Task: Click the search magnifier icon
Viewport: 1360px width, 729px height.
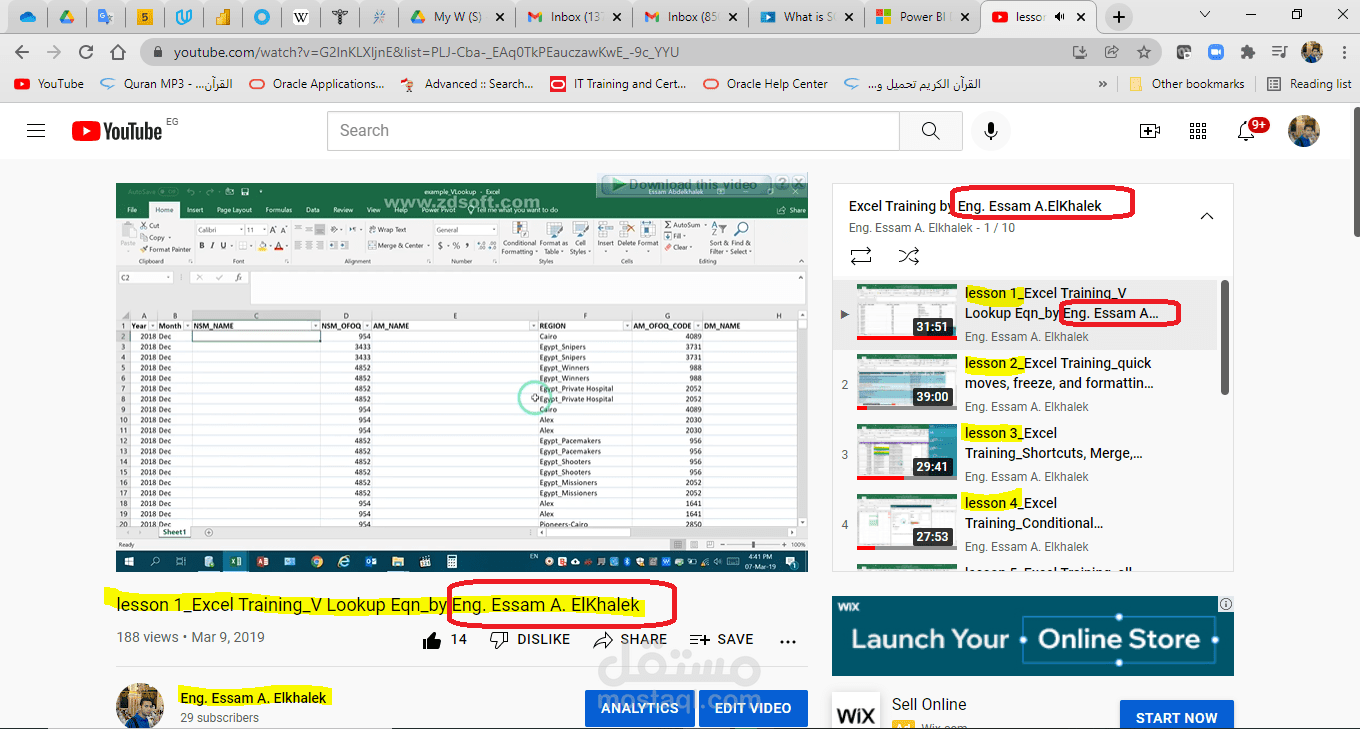Action: pos(930,130)
